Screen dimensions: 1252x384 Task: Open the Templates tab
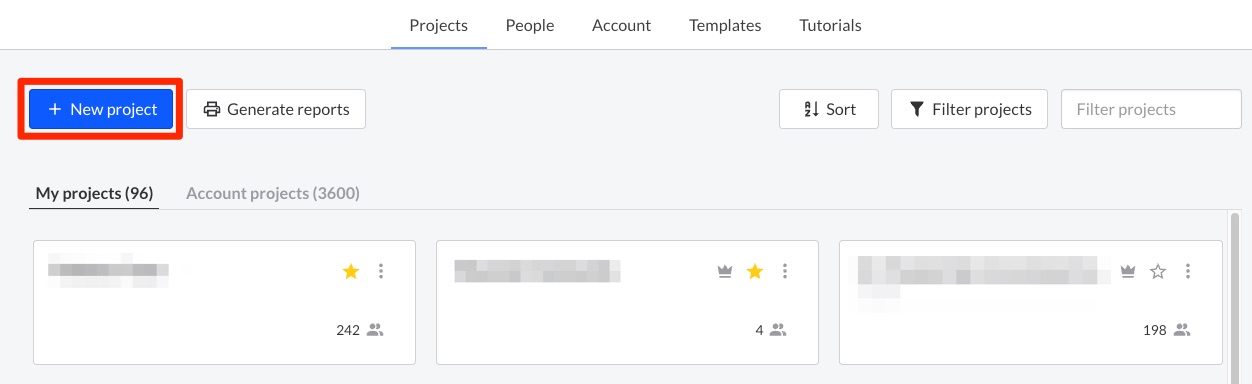[x=725, y=25]
